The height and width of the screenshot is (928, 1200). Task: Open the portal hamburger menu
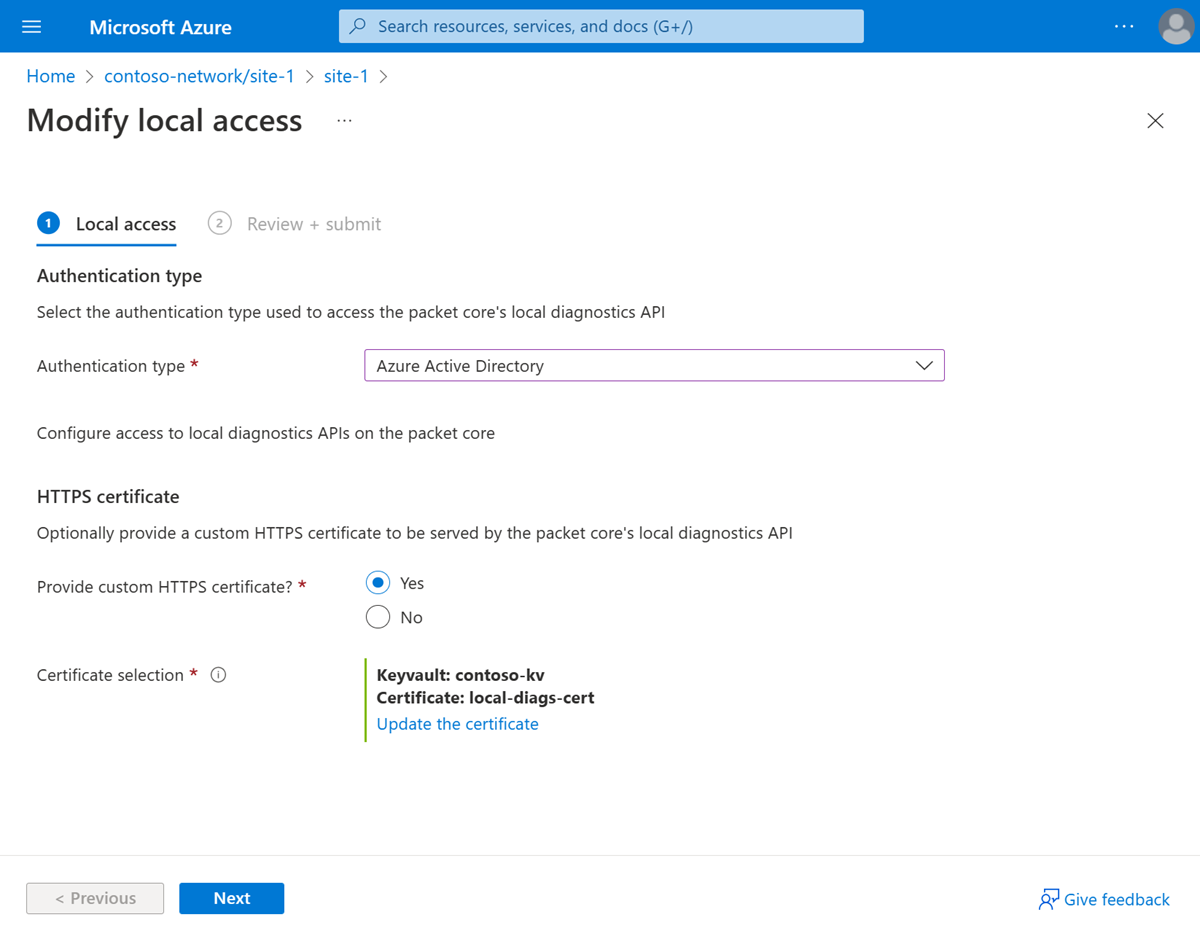click(x=33, y=26)
